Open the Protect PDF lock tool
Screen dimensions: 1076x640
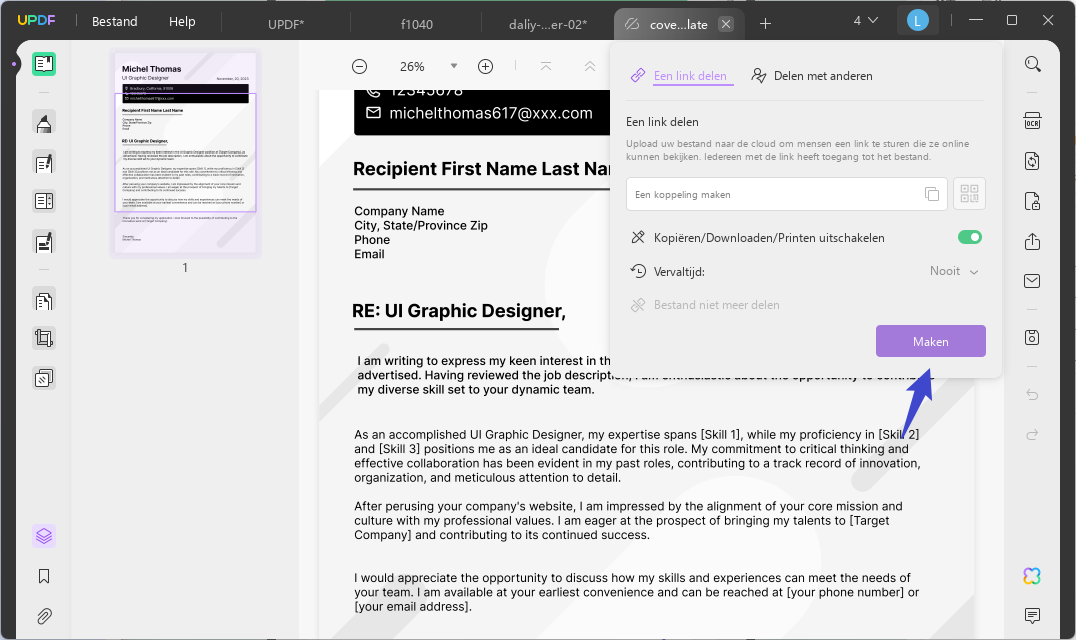pos(1032,202)
